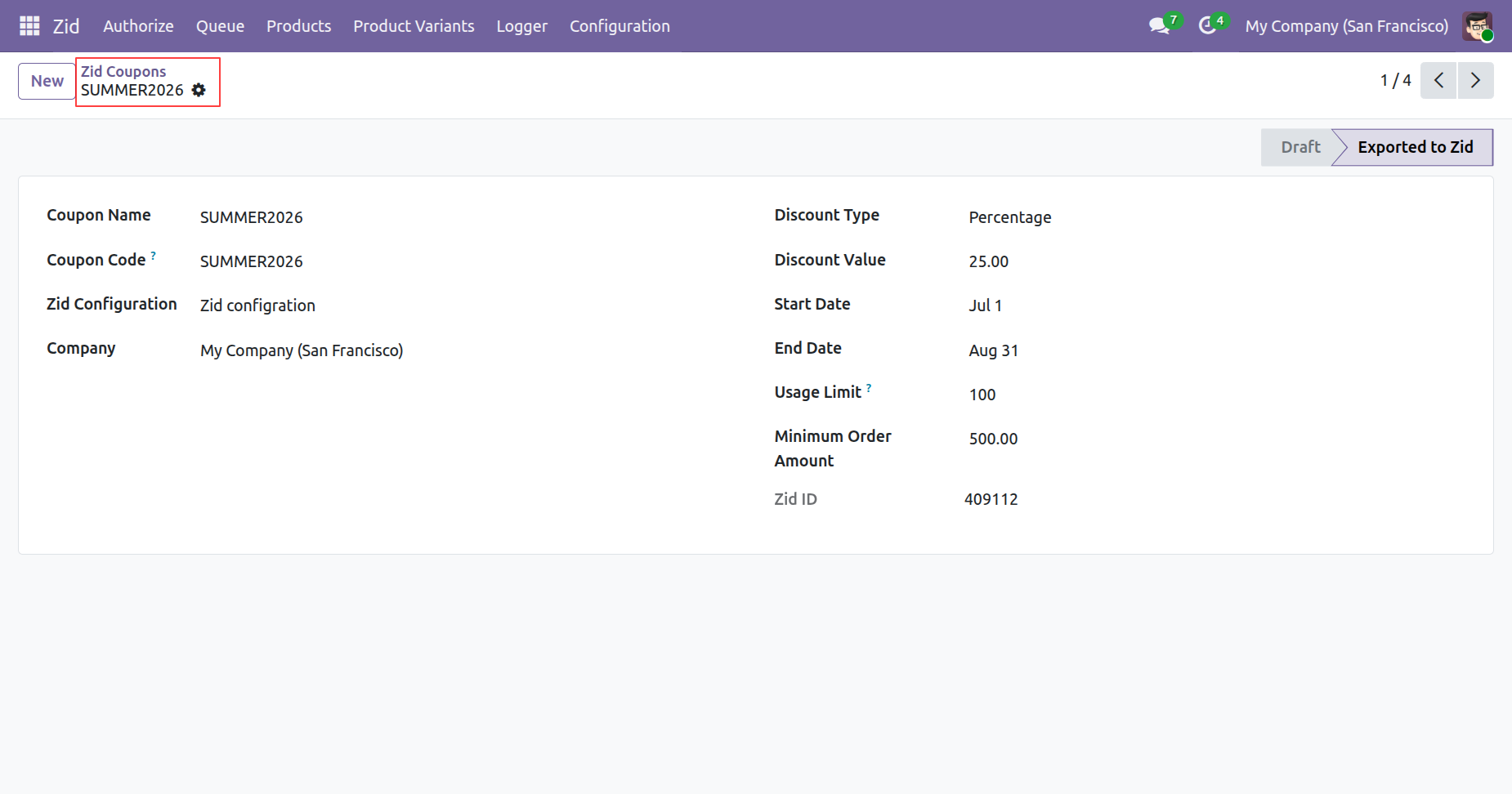Open the messages conversations icon
This screenshot has height=794, width=1512.
coord(1159,26)
